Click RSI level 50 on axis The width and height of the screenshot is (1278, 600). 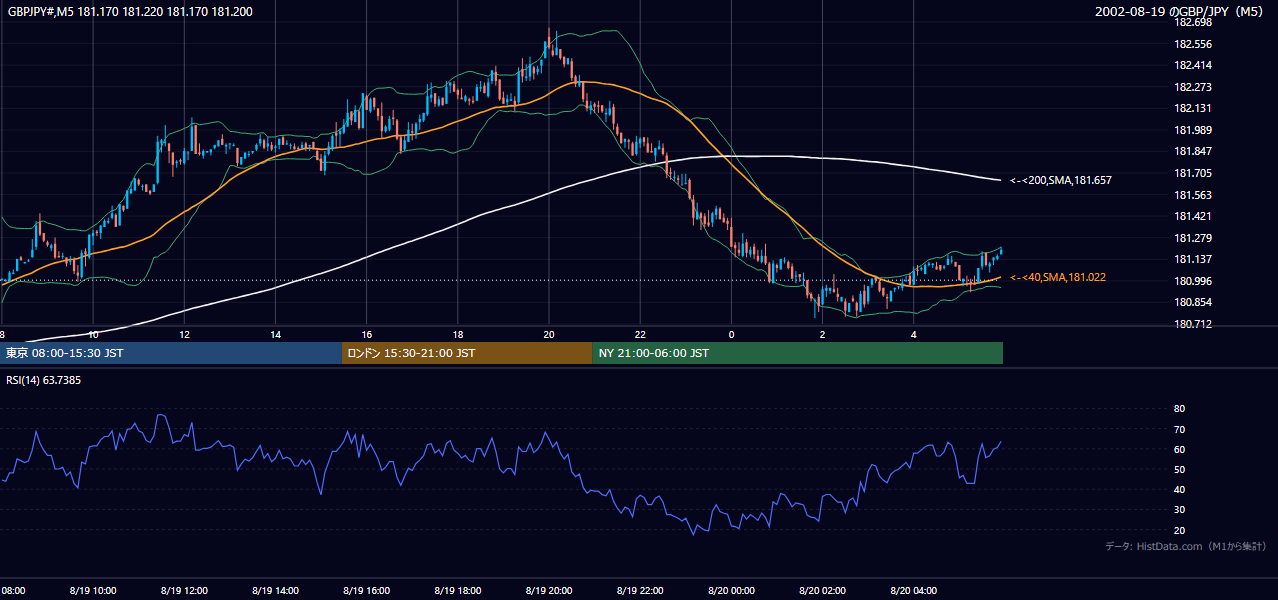tap(1179, 469)
